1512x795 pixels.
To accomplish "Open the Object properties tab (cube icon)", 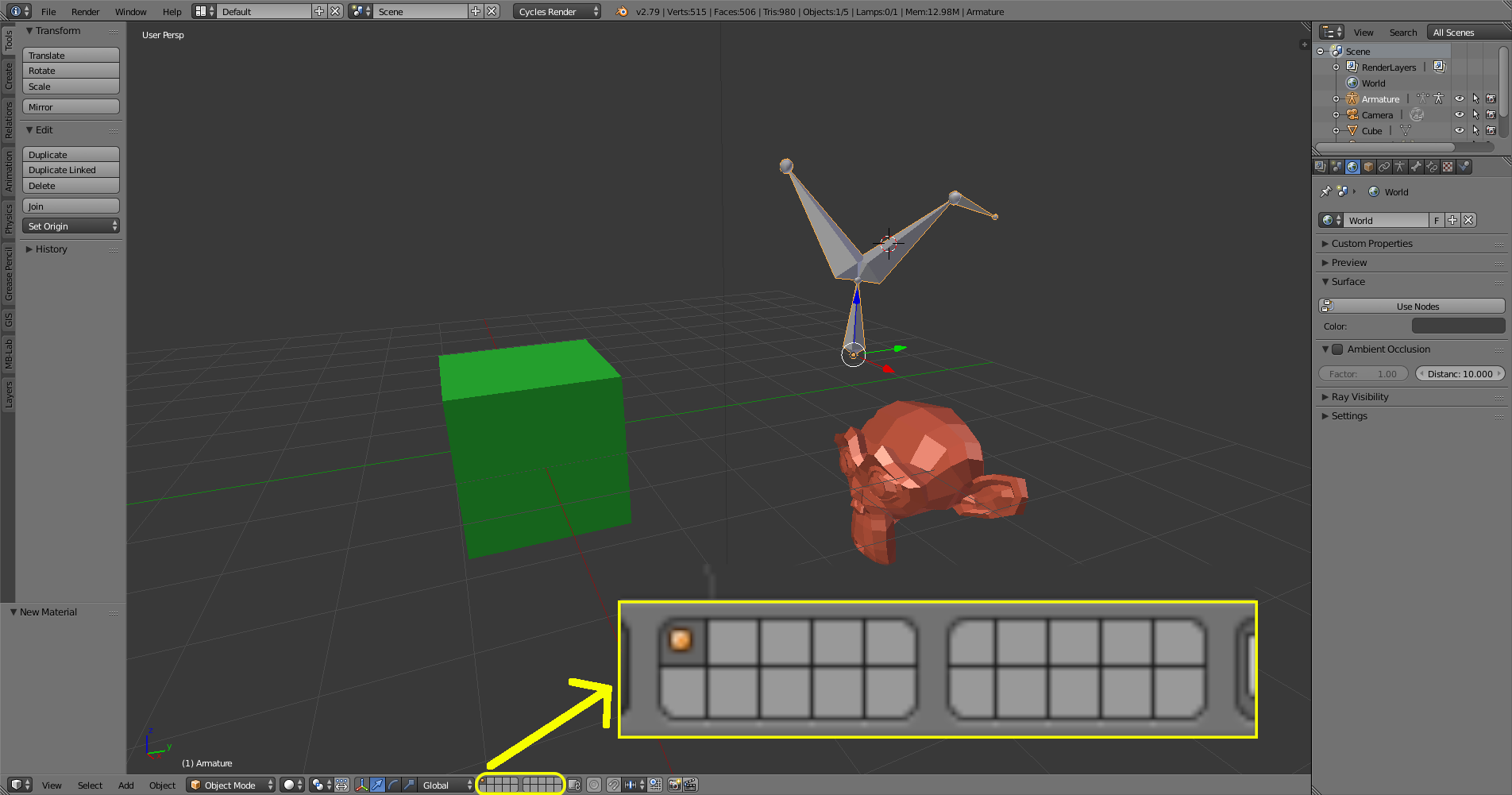I will click(1368, 167).
